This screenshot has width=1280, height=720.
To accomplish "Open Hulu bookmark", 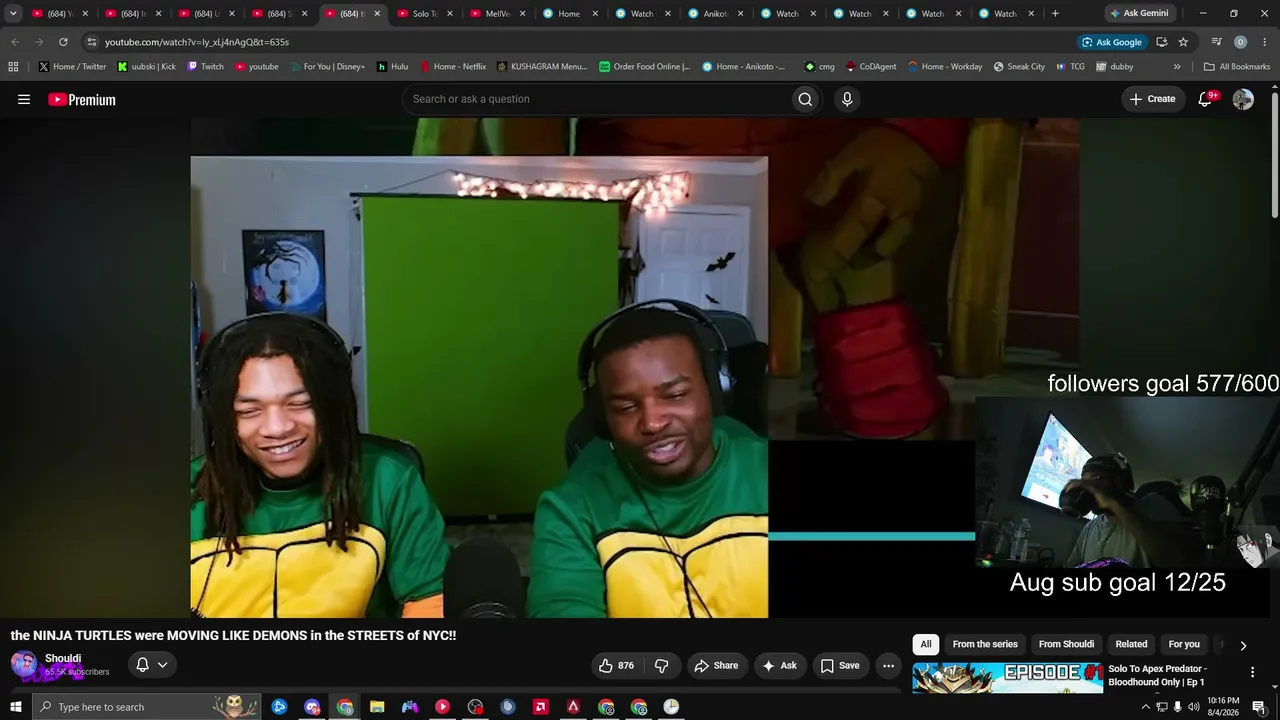I will [x=392, y=66].
